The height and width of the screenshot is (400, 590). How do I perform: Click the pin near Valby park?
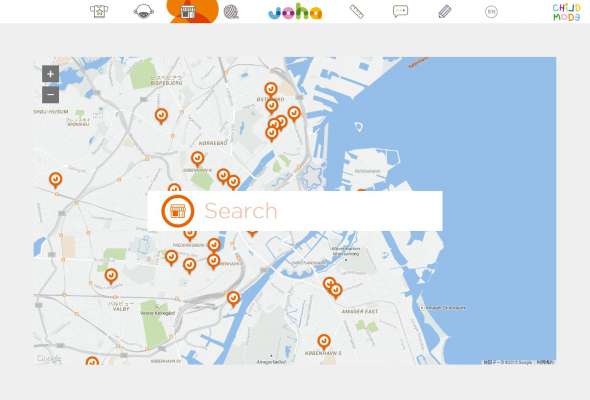point(111,276)
